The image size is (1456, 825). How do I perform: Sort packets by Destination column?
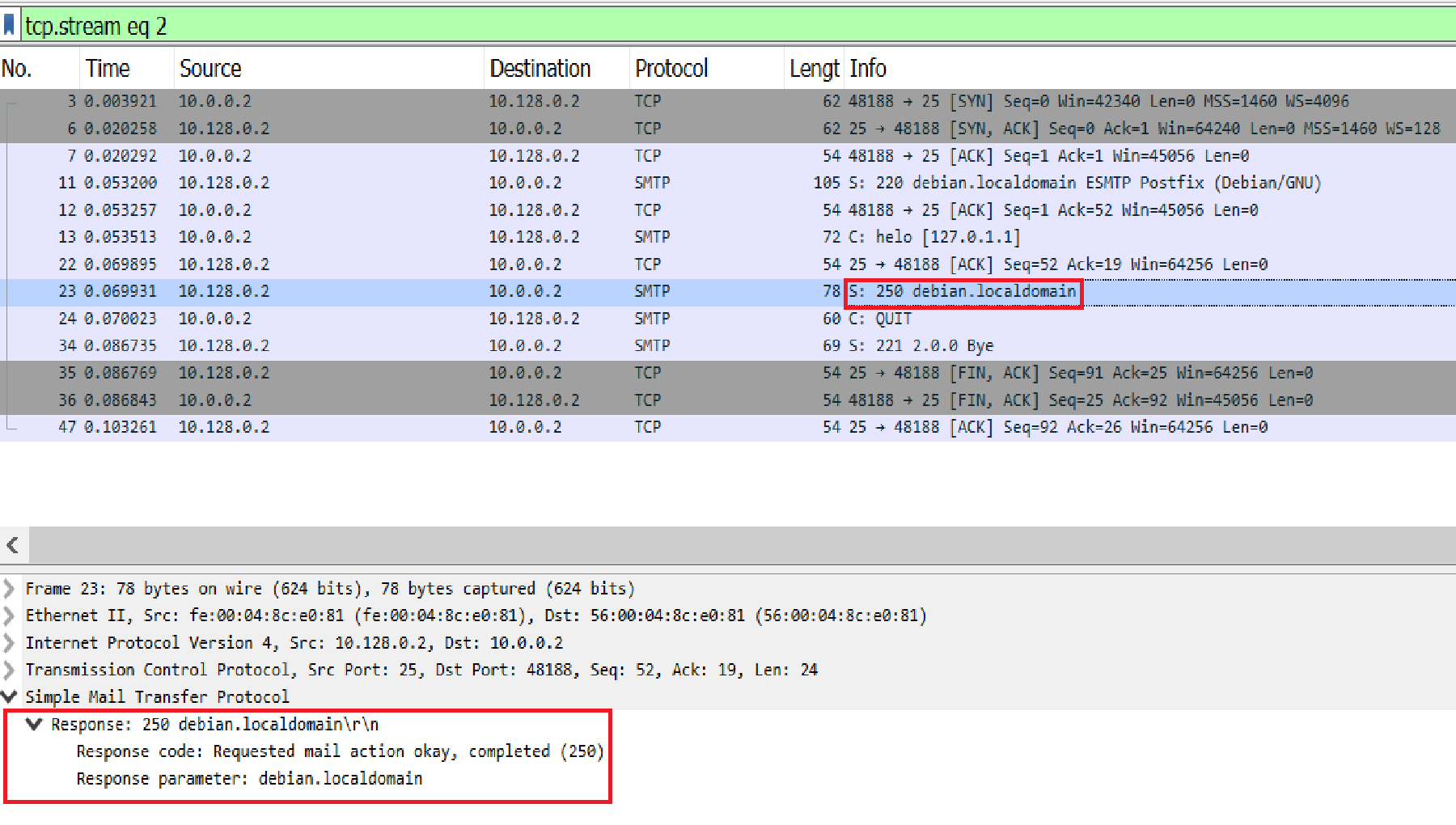pos(540,68)
